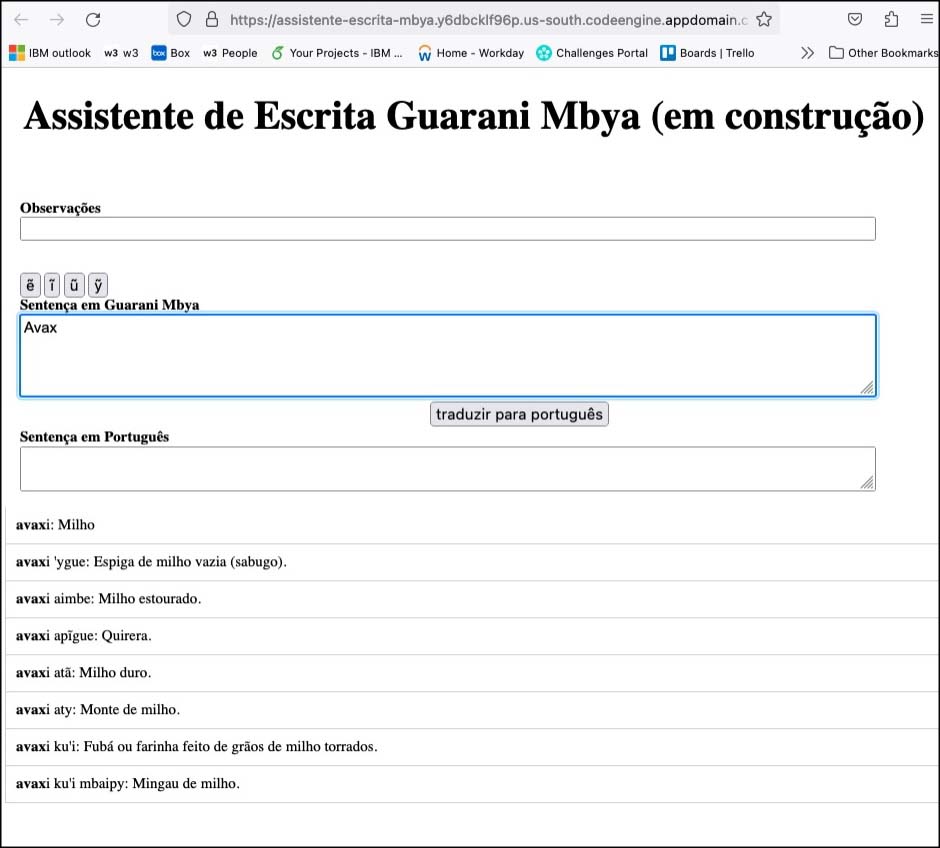Select suggestion 'avaxi apĩgue: Quirera'
This screenshot has width=940, height=848.
click(x=472, y=636)
